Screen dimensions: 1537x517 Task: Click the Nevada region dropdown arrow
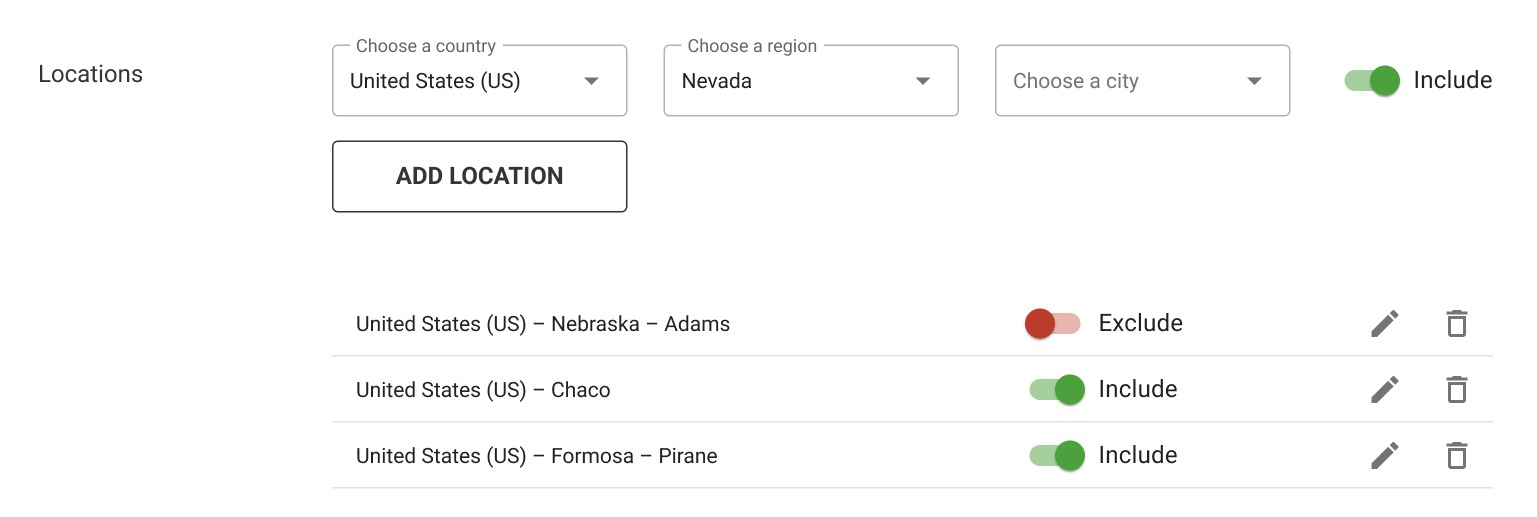924,81
